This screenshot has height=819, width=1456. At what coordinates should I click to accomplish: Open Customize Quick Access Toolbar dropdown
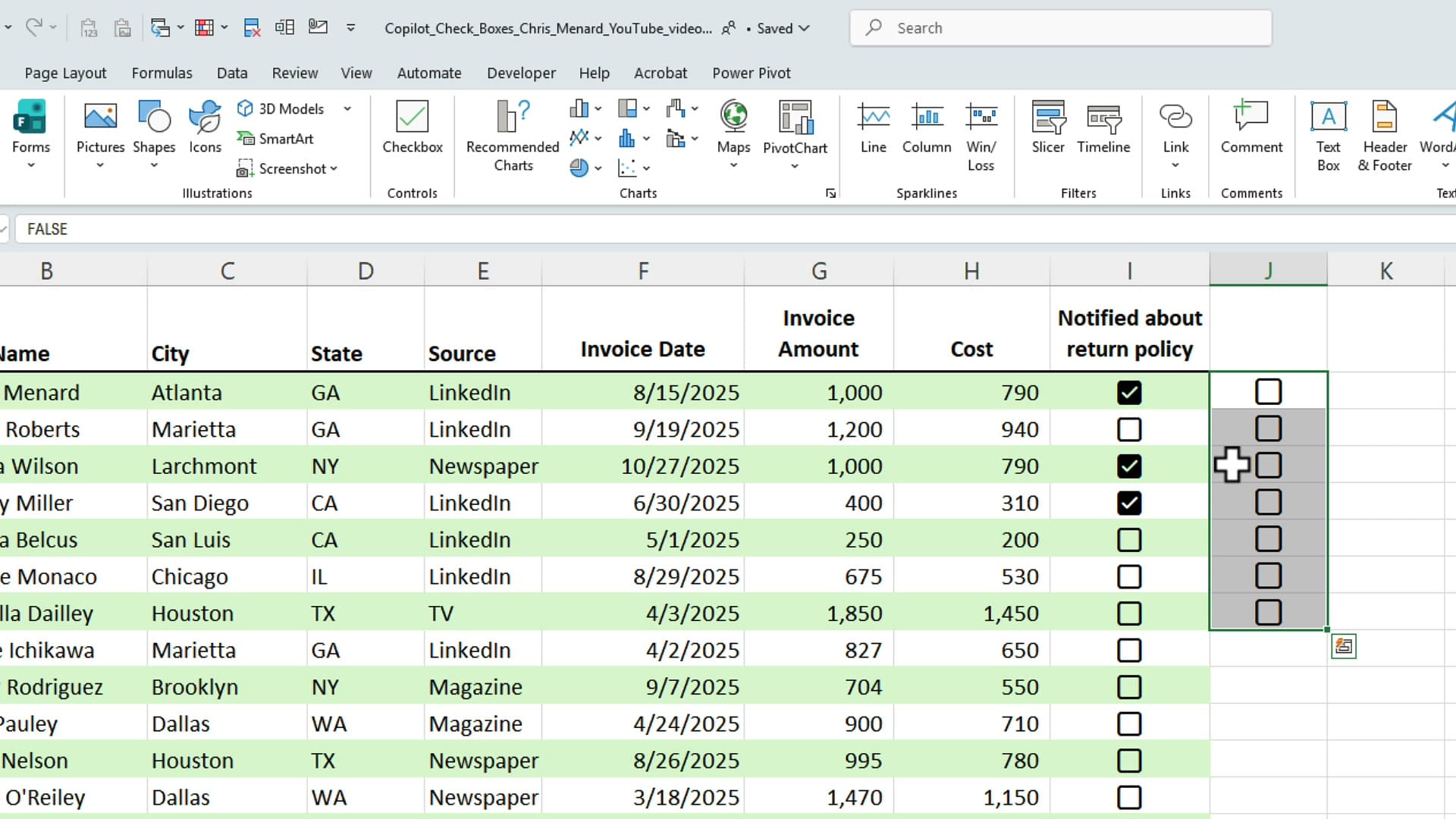(x=350, y=28)
